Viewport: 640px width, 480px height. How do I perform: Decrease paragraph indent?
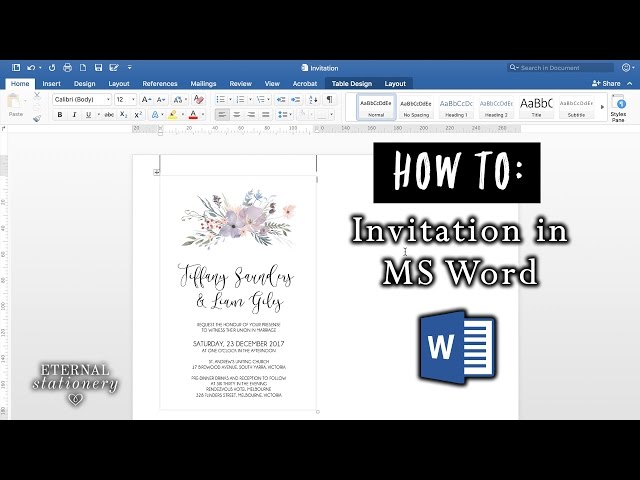(281, 99)
